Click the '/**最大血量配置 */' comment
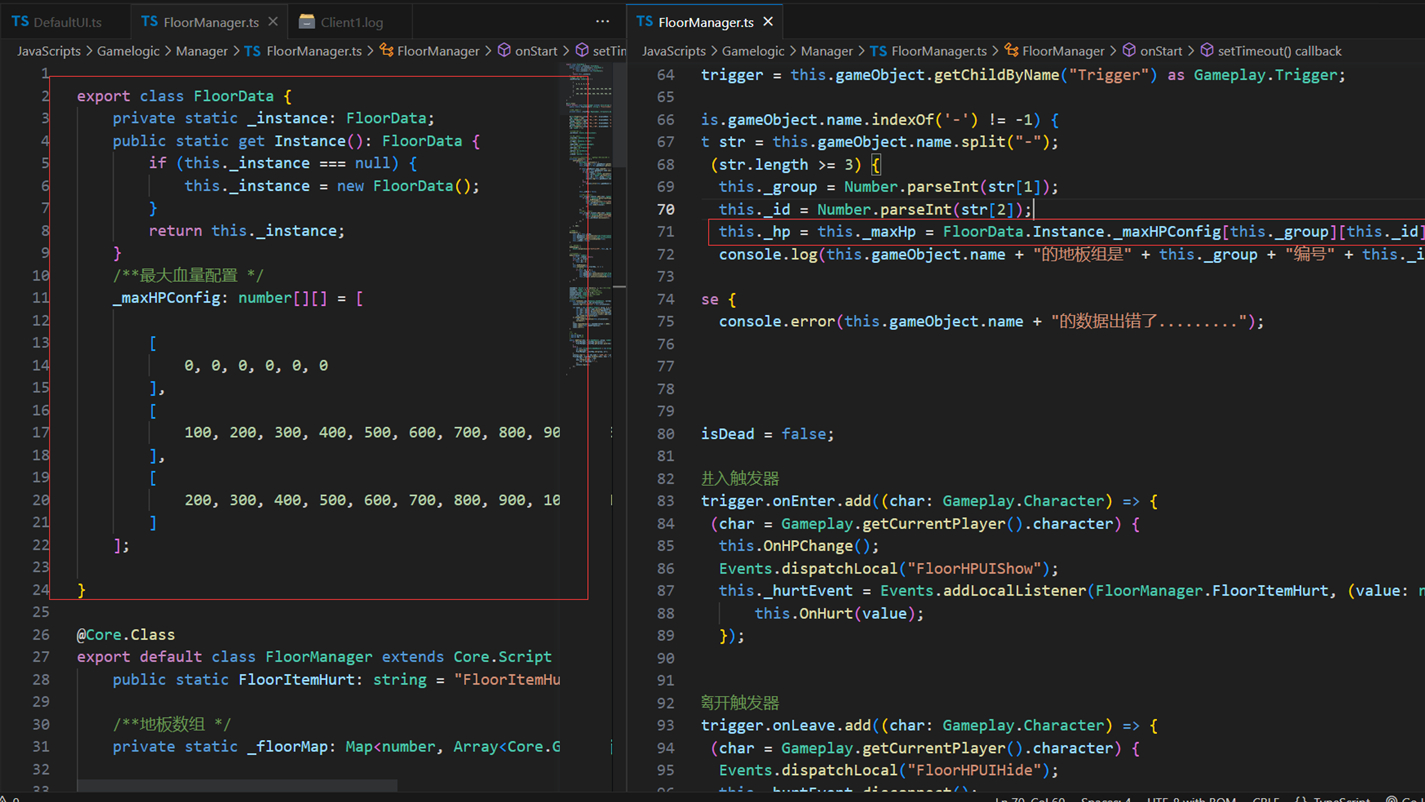Image resolution: width=1425 pixels, height=802 pixels. coord(188,275)
